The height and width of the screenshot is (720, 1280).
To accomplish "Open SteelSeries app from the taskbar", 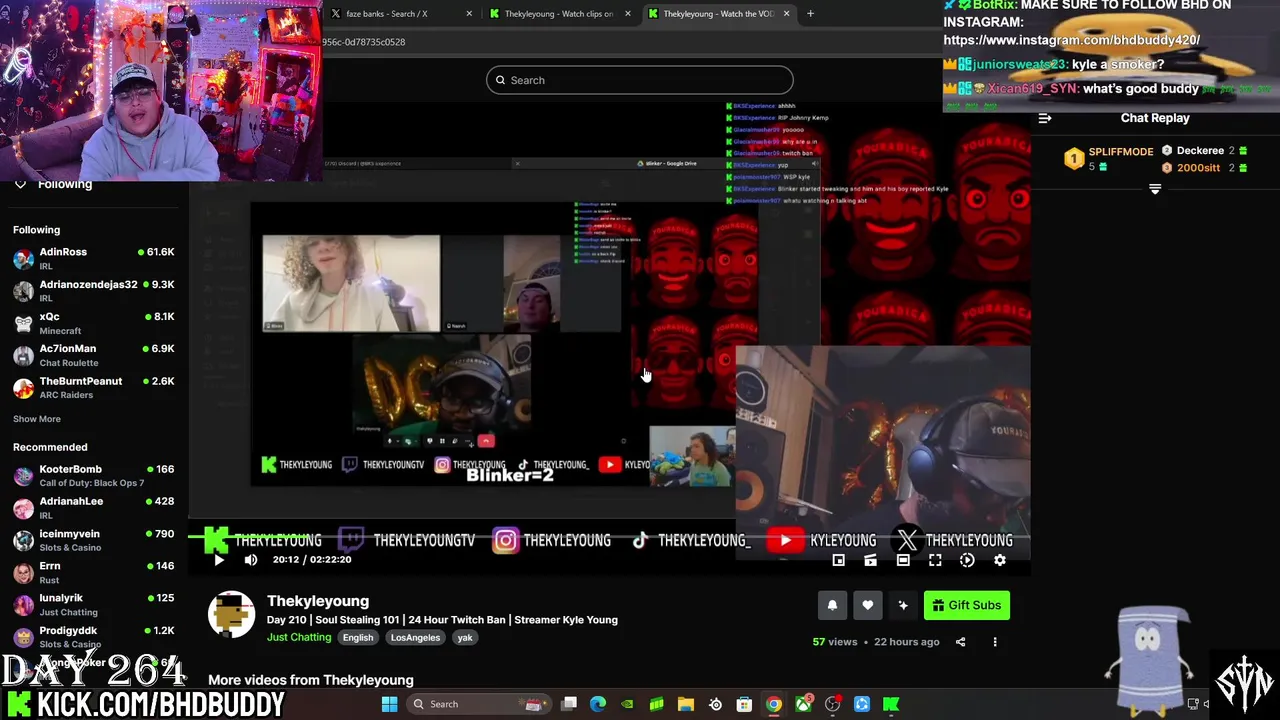I will pos(715,704).
